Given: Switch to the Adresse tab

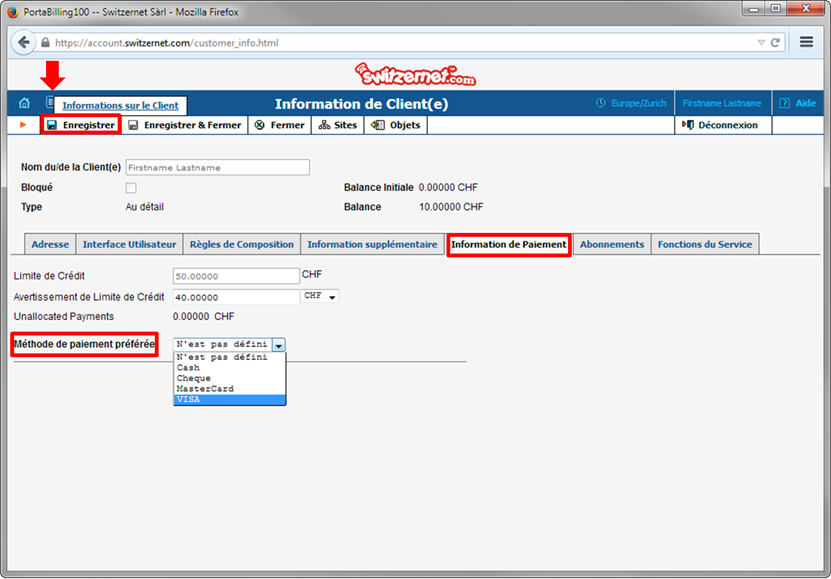Looking at the screenshot, I should [x=50, y=244].
